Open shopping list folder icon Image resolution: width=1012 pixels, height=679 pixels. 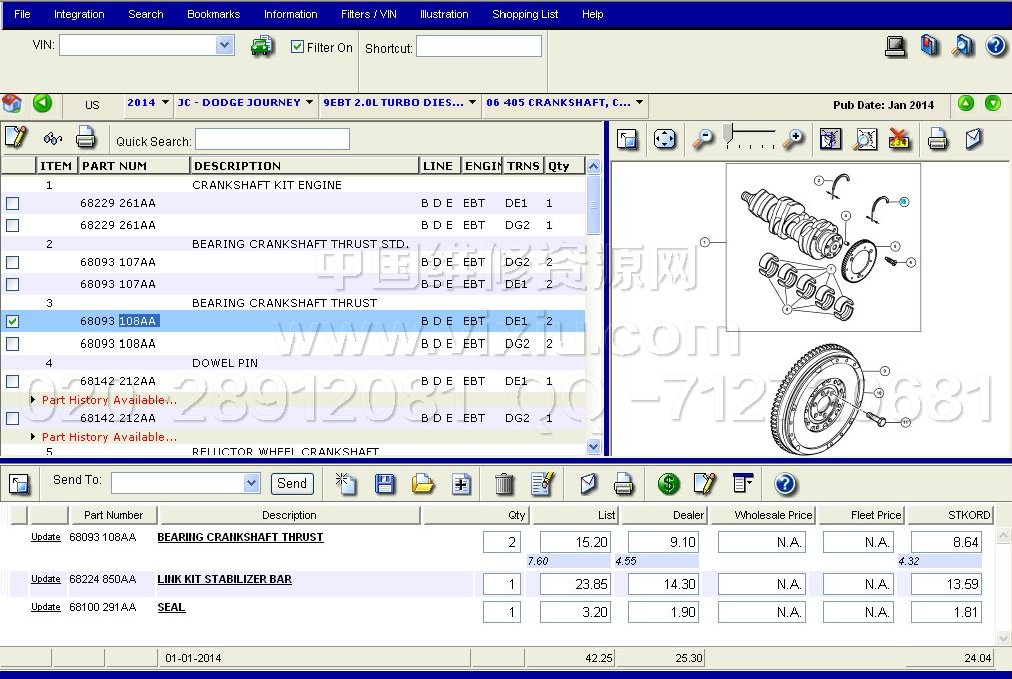423,484
